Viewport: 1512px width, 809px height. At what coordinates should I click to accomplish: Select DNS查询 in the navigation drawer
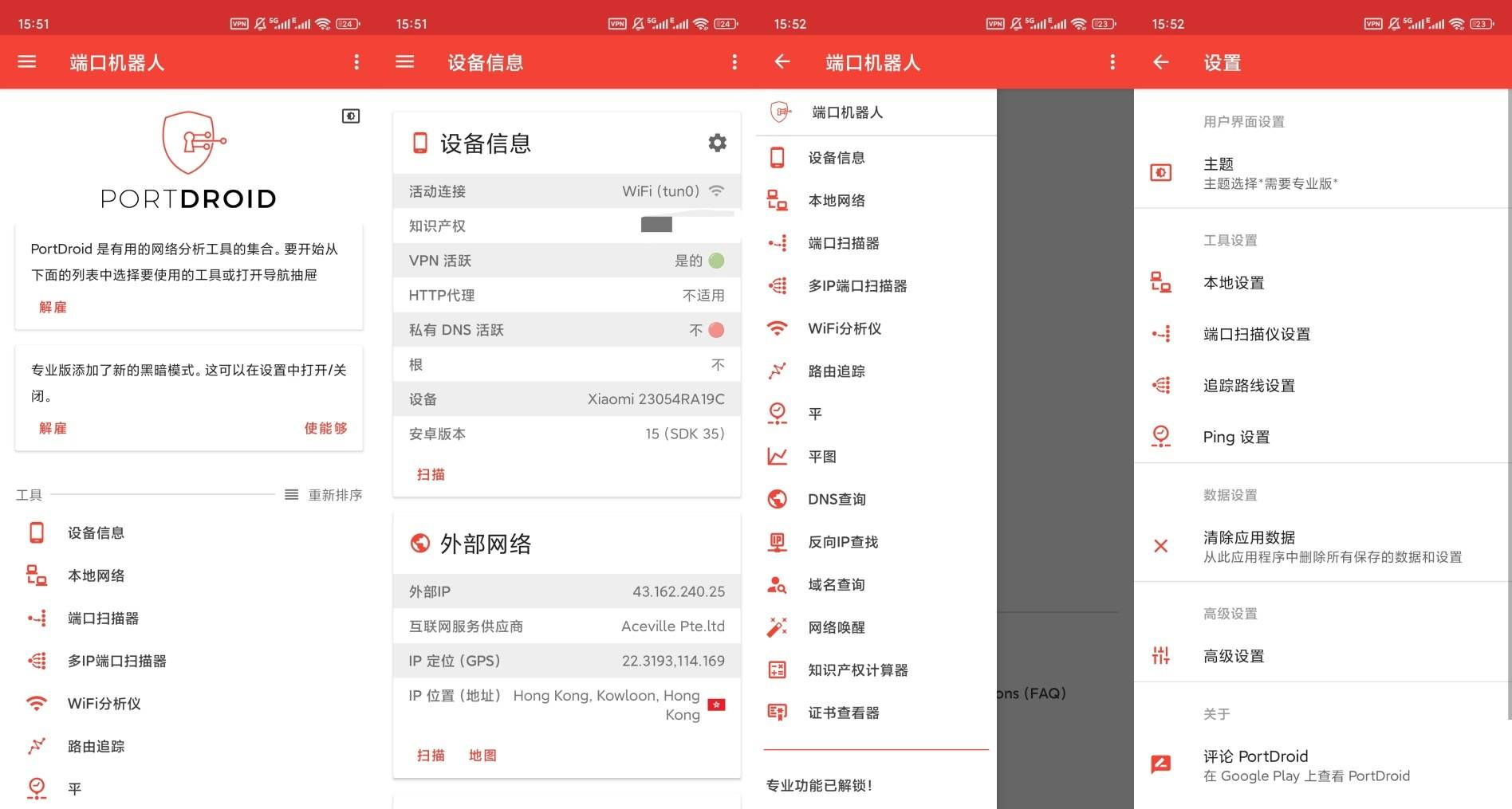[837, 499]
